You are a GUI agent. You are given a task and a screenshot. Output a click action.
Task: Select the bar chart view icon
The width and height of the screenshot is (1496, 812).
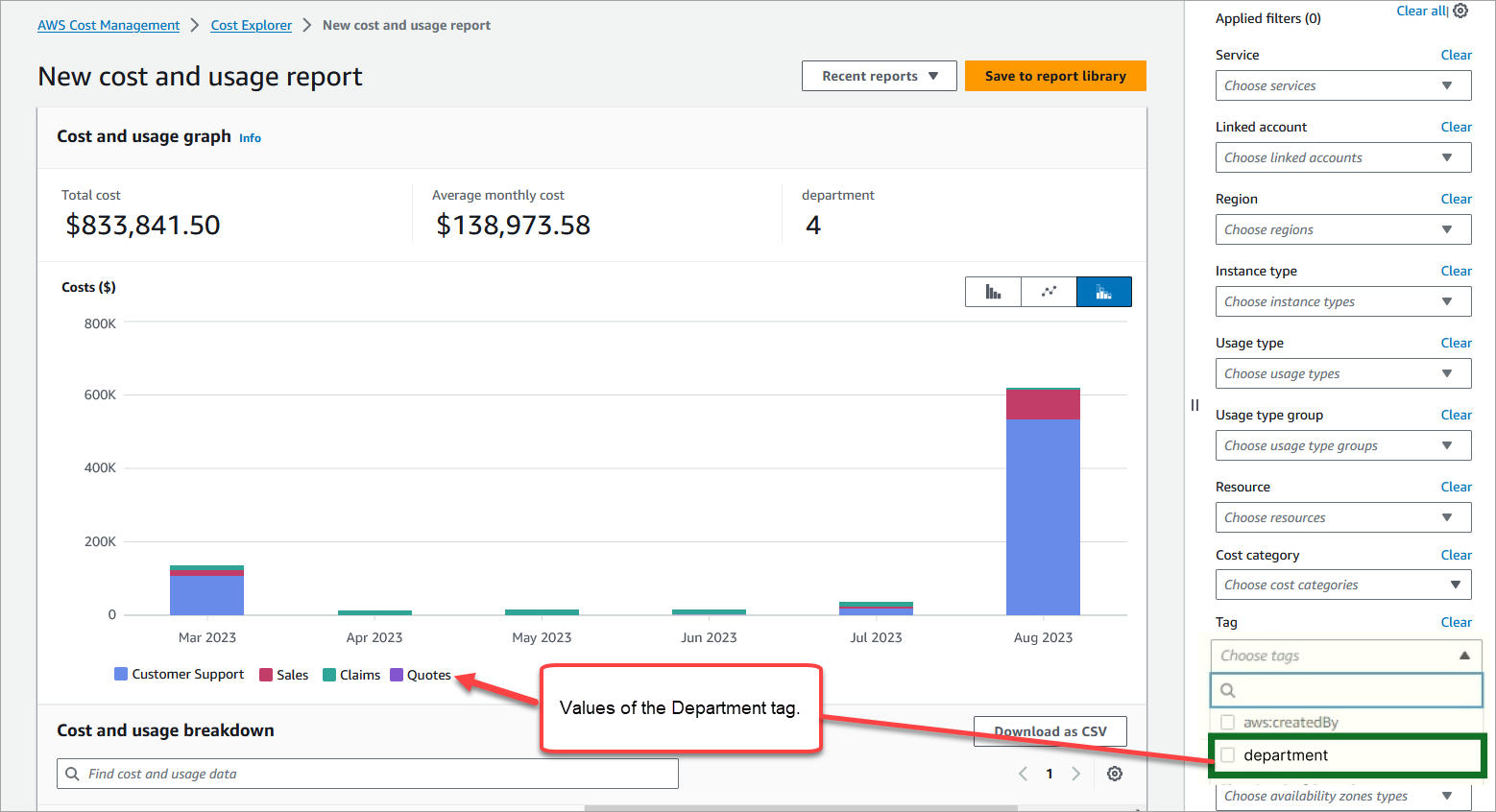993,291
